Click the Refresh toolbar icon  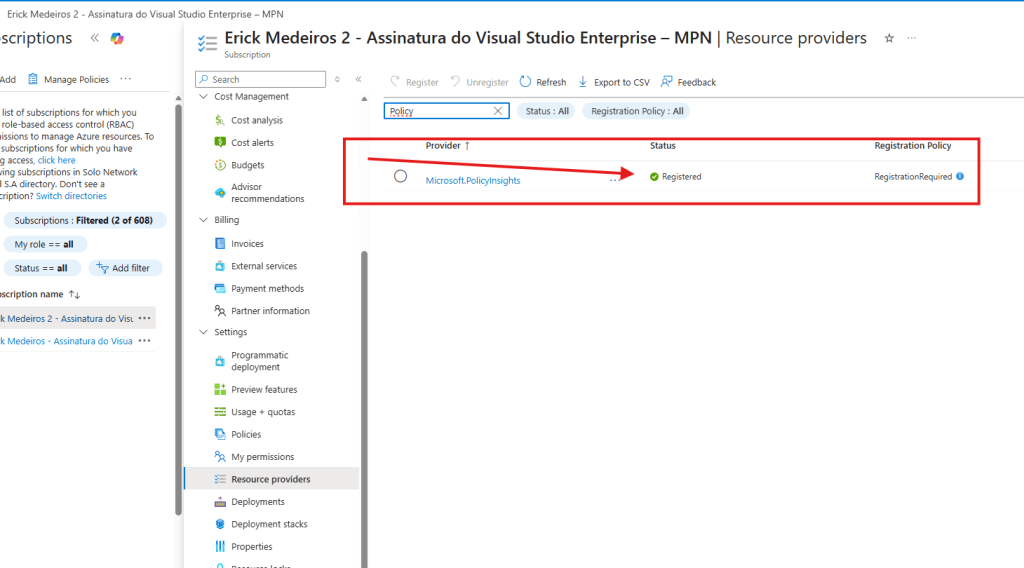click(x=525, y=82)
